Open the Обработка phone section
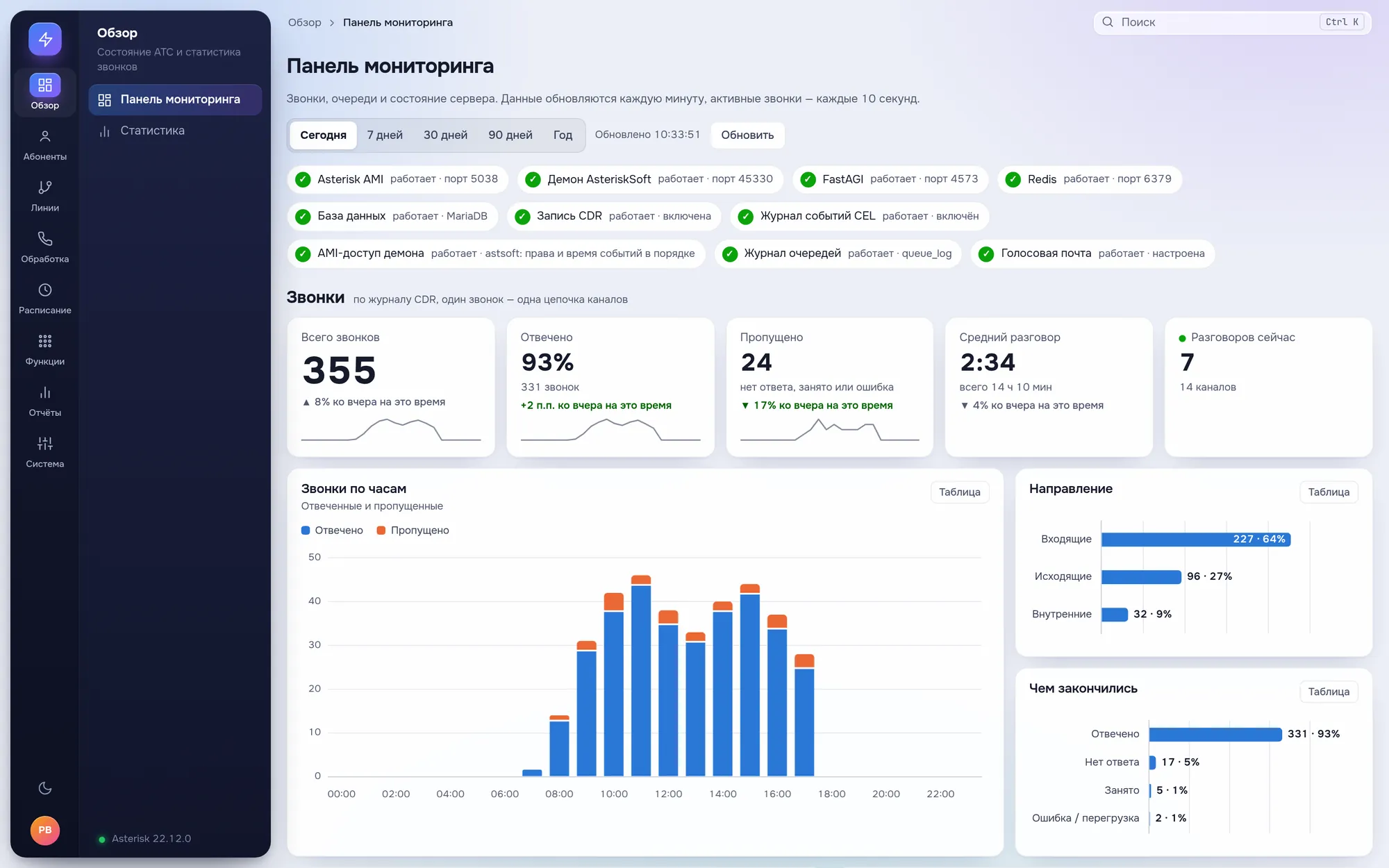Viewport: 1389px width, 868px height. pos(45,248)
